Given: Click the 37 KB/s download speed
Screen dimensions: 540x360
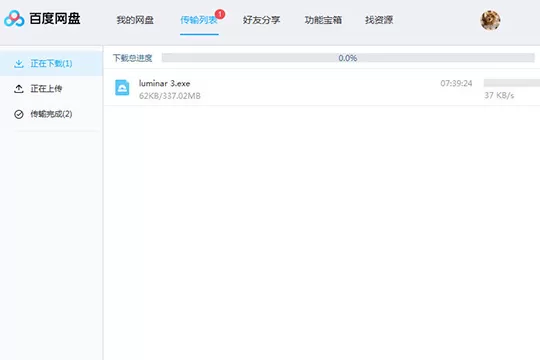Looking at the screenshot, I should (x=499, y=95).
